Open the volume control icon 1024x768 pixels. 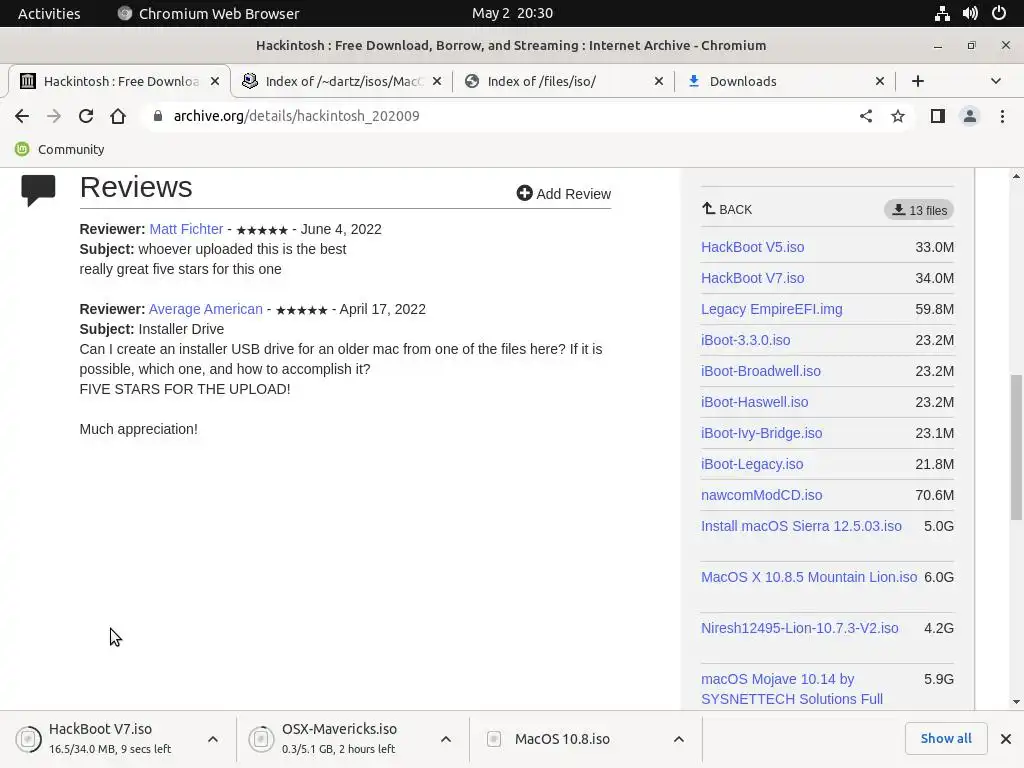coord(970,14)
